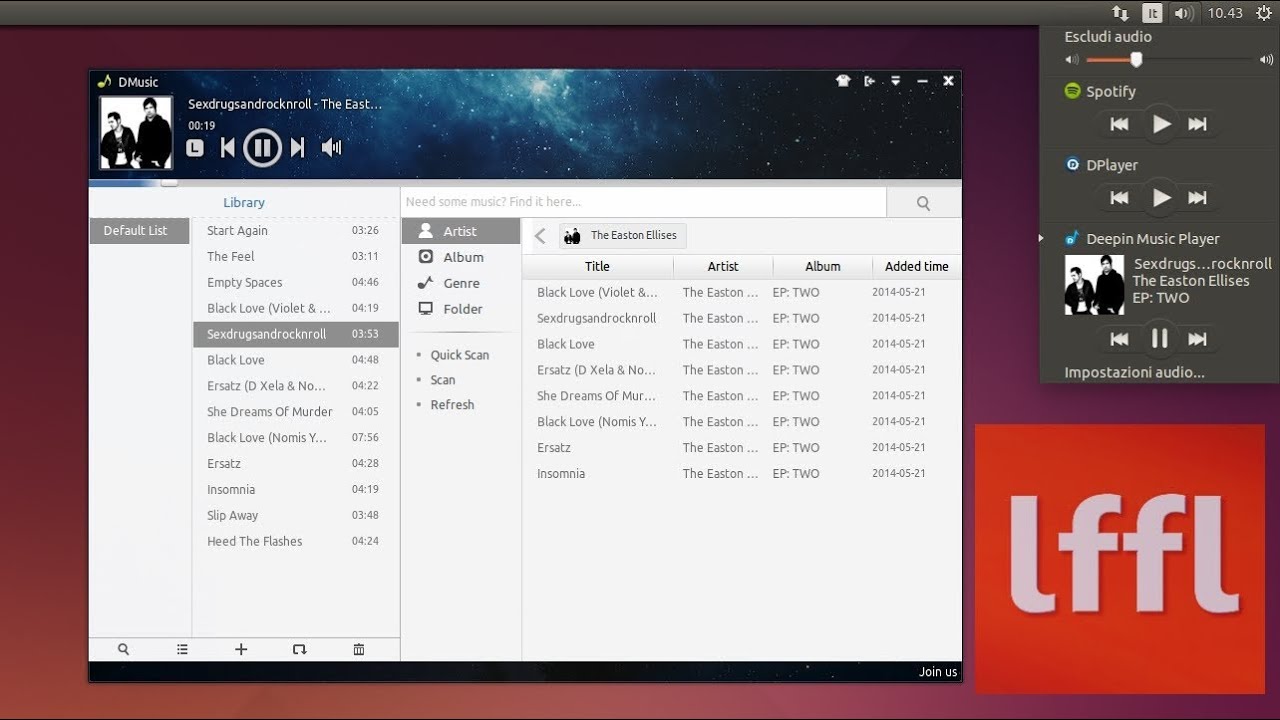Screen dimensions: 1280x720
Task: Delete track with trash icon
Action: point(359,649)
